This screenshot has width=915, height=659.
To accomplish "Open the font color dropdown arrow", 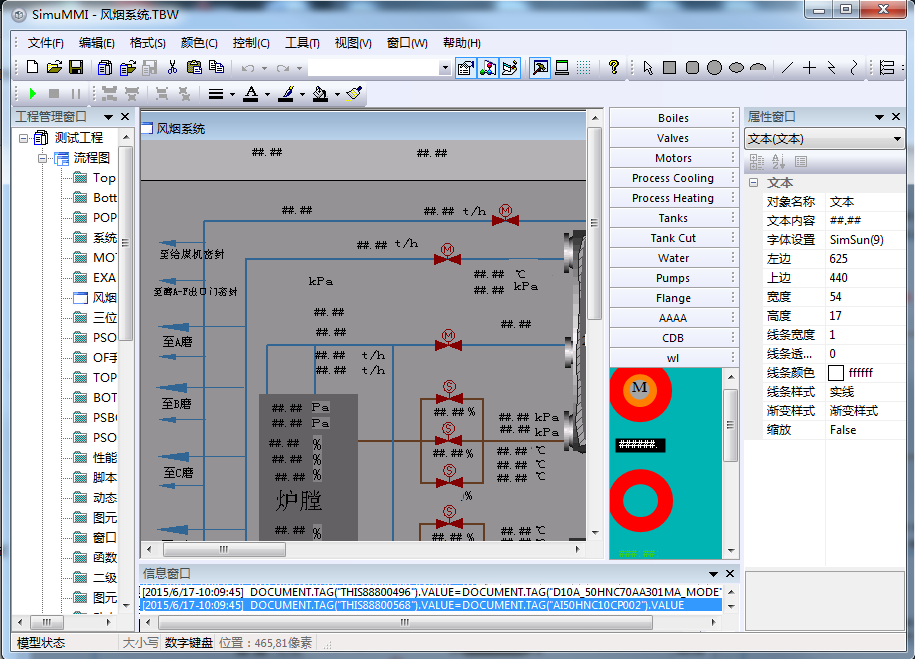I will tap(267, 94).
